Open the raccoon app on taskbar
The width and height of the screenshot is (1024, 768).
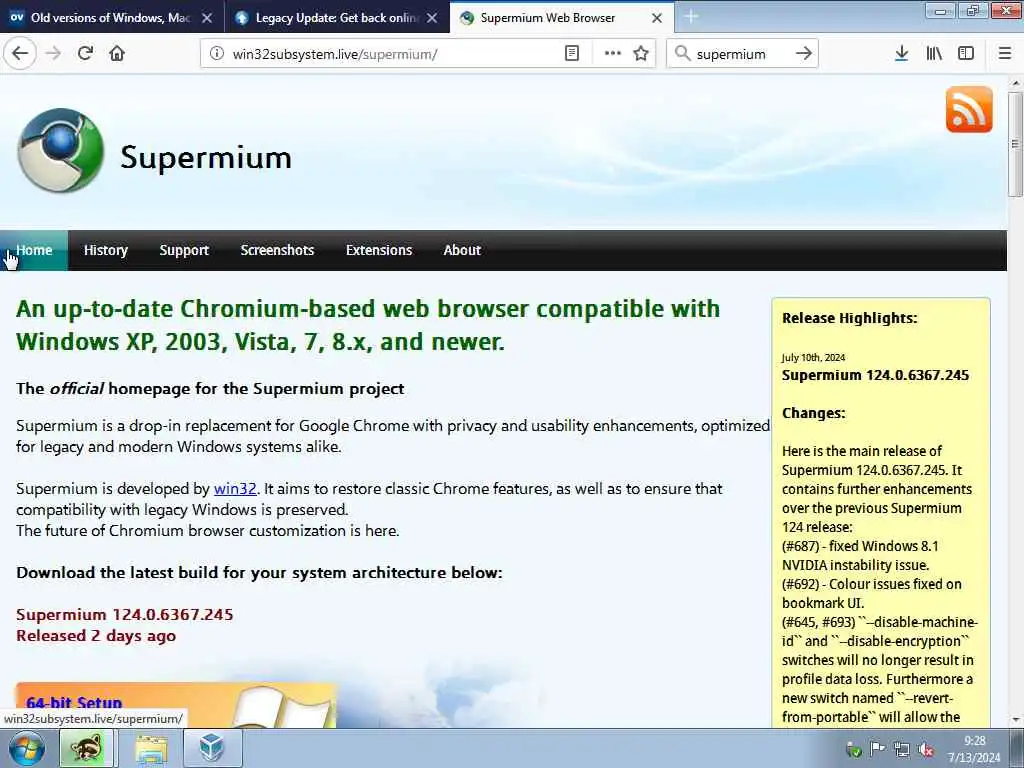click(x=86, y=748)
